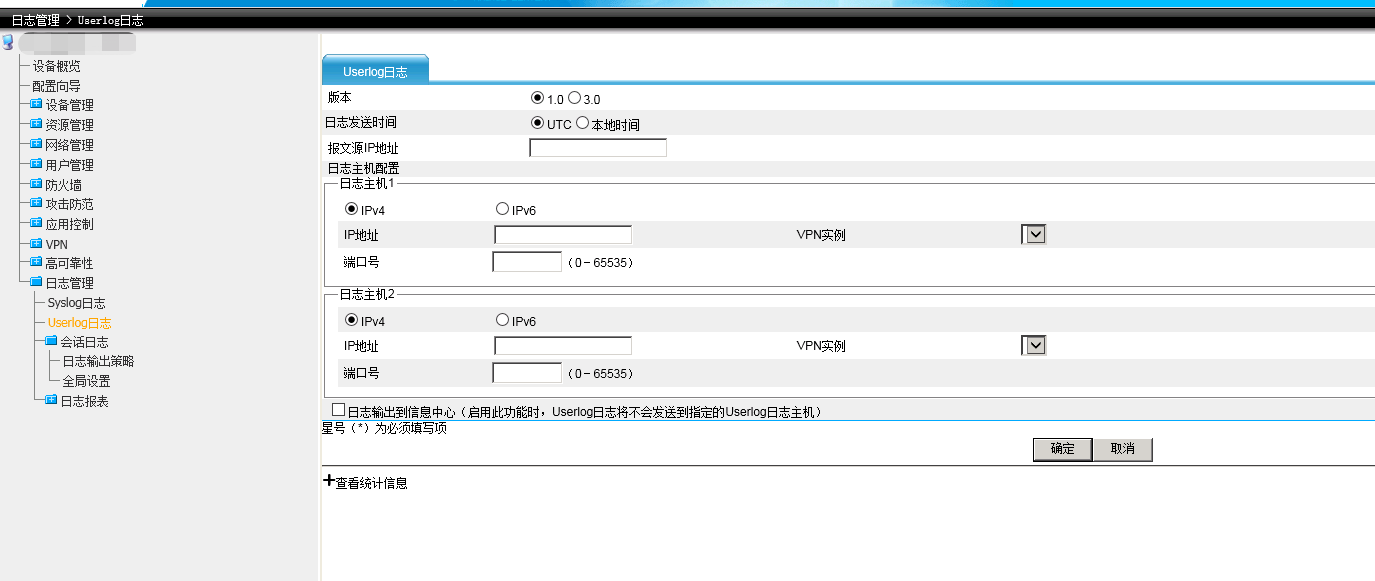Viewport: 1375px width, 581px height.
Task: Click 日志管理 in the breadcrumb
Action: click(35, 20)
